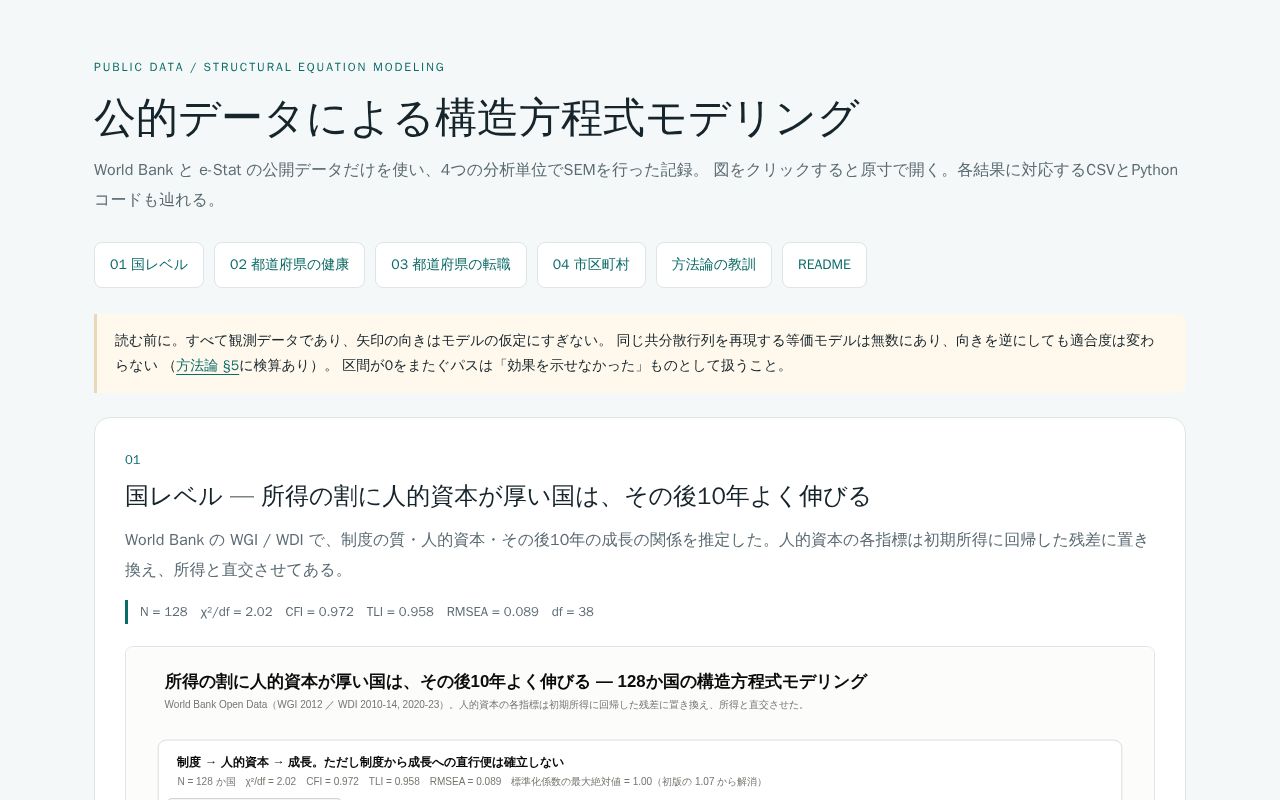Click the section number 01 label
Image resolution: width=1280 pixels, height=800 pixels.
[133, 460]
